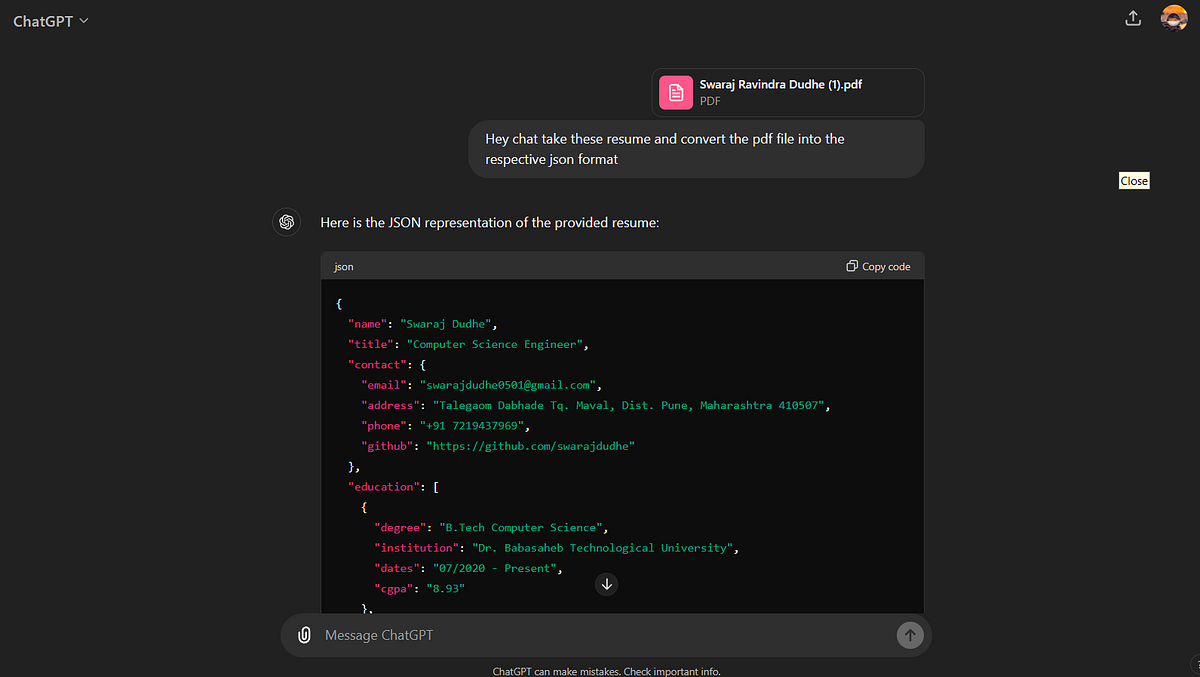
Task: Click the Close tooltip label
Action: coord(1134,181)
